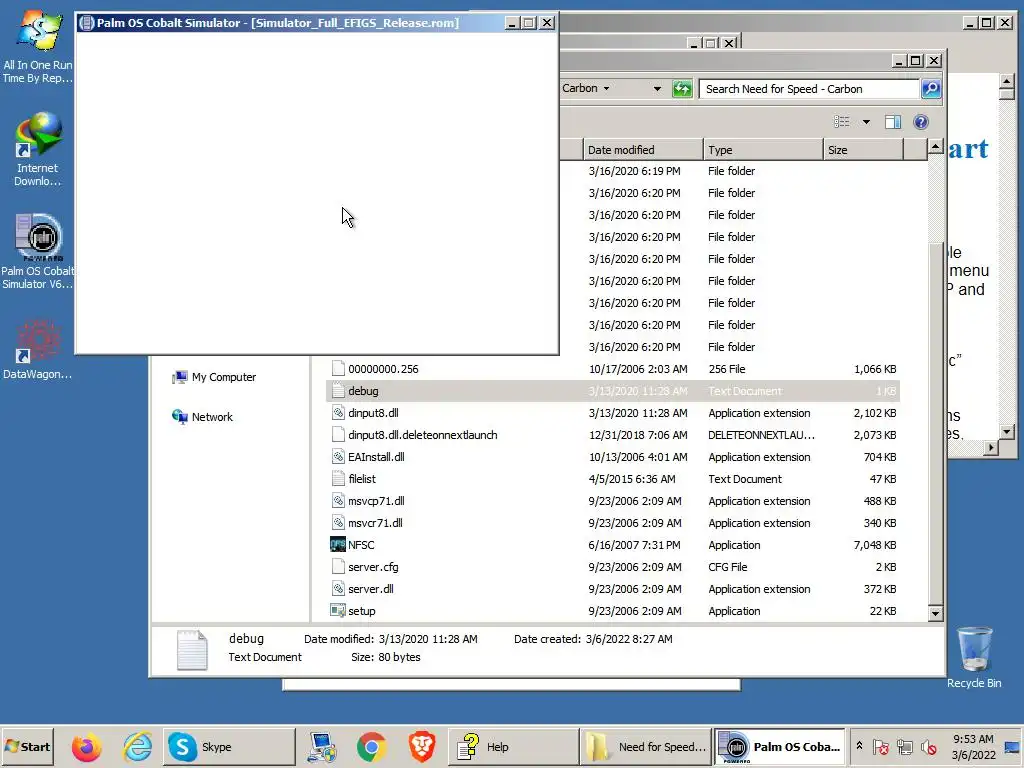Select dinput8.dll.deleteonnextlaunch file

[614, 435]
